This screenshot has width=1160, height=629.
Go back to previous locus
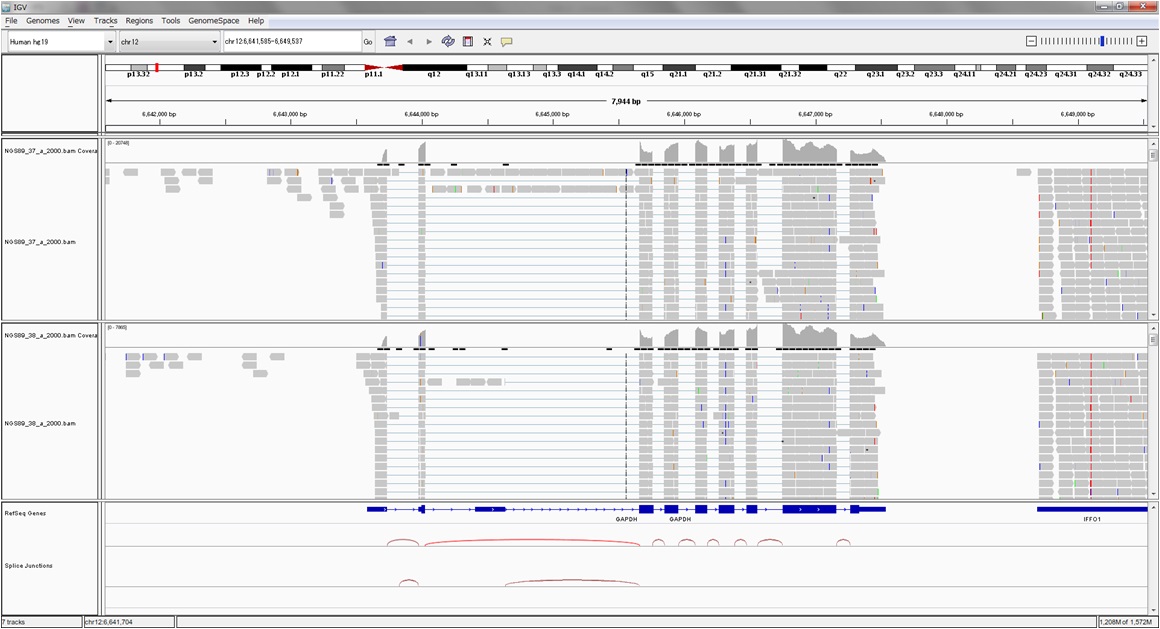410,42
